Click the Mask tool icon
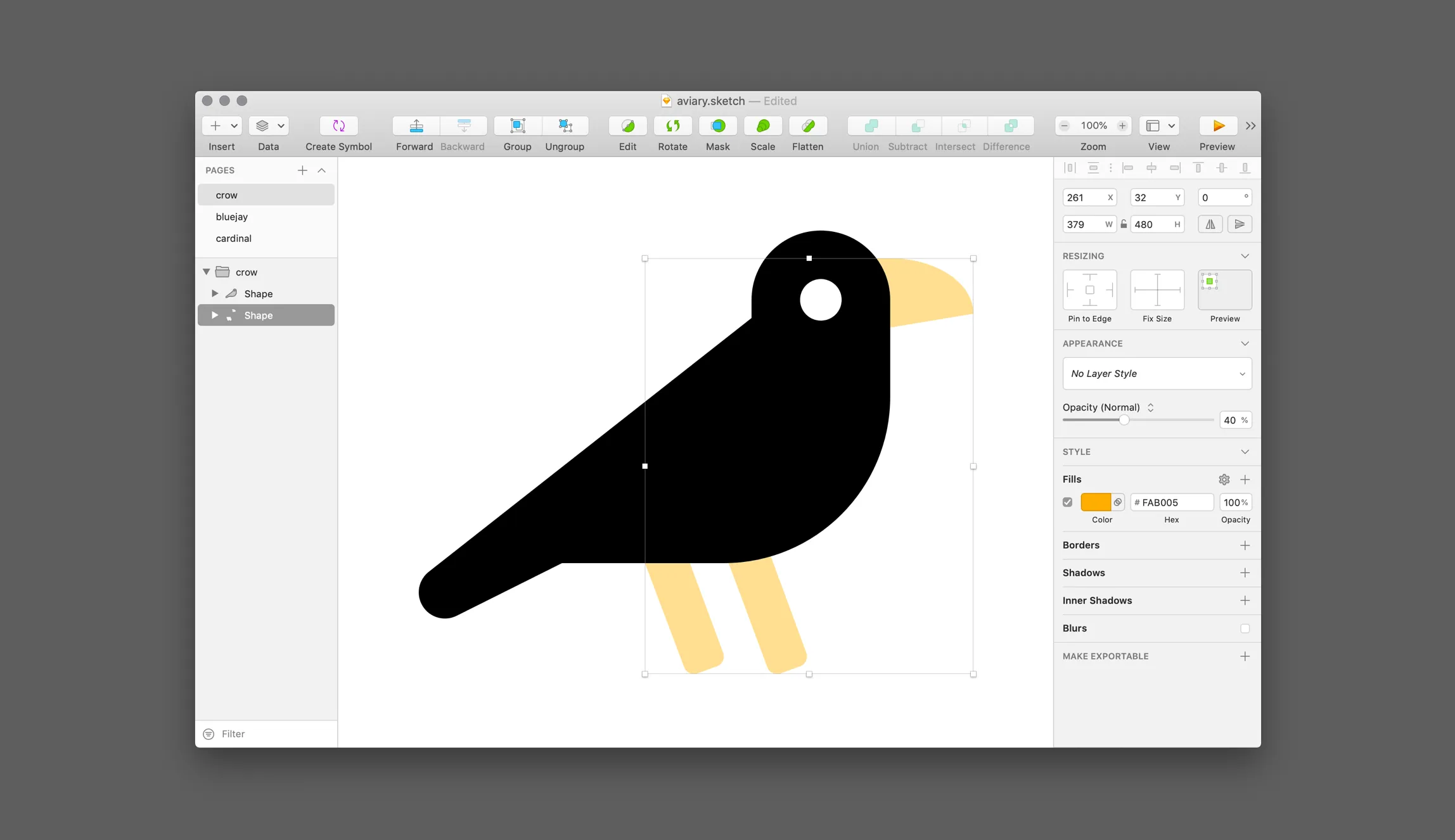Viewport: 1455px width, 840px height. click(x=717, y=125)
